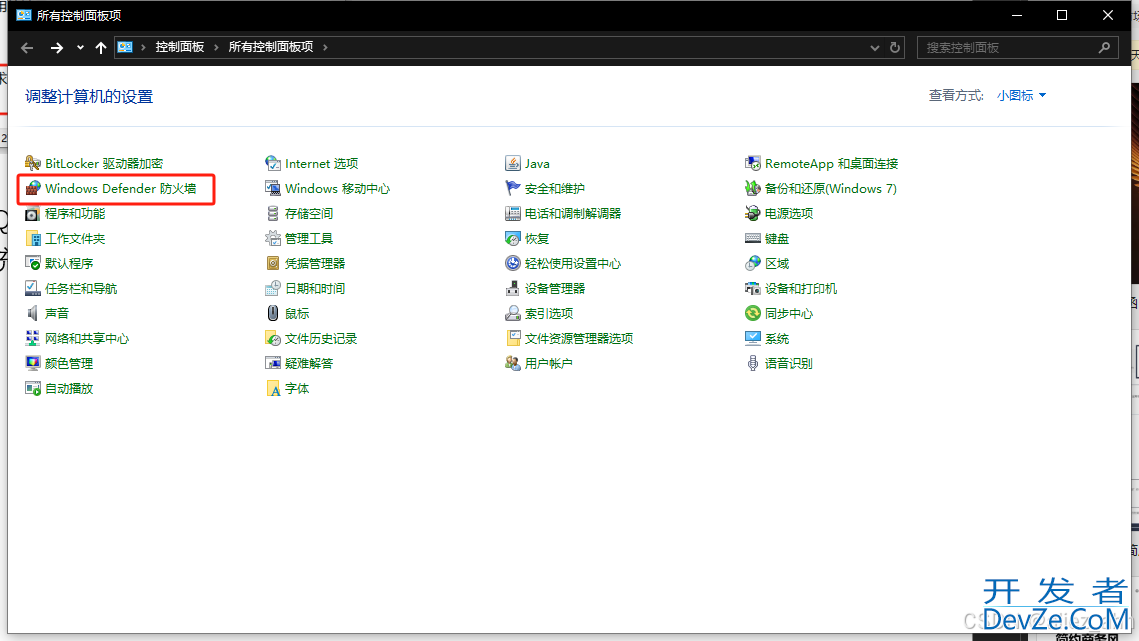Viewport: 1139px width, 641px height.
Task: Go up one level with the up arrow
Action: [101, 47]
